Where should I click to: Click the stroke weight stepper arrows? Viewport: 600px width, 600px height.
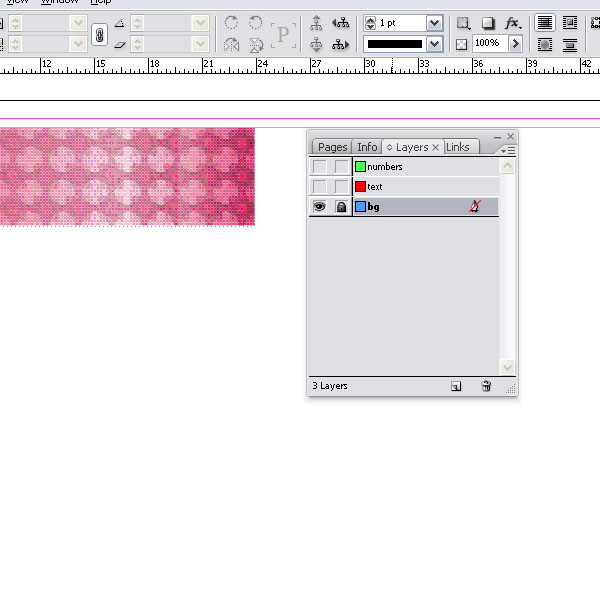370,23
